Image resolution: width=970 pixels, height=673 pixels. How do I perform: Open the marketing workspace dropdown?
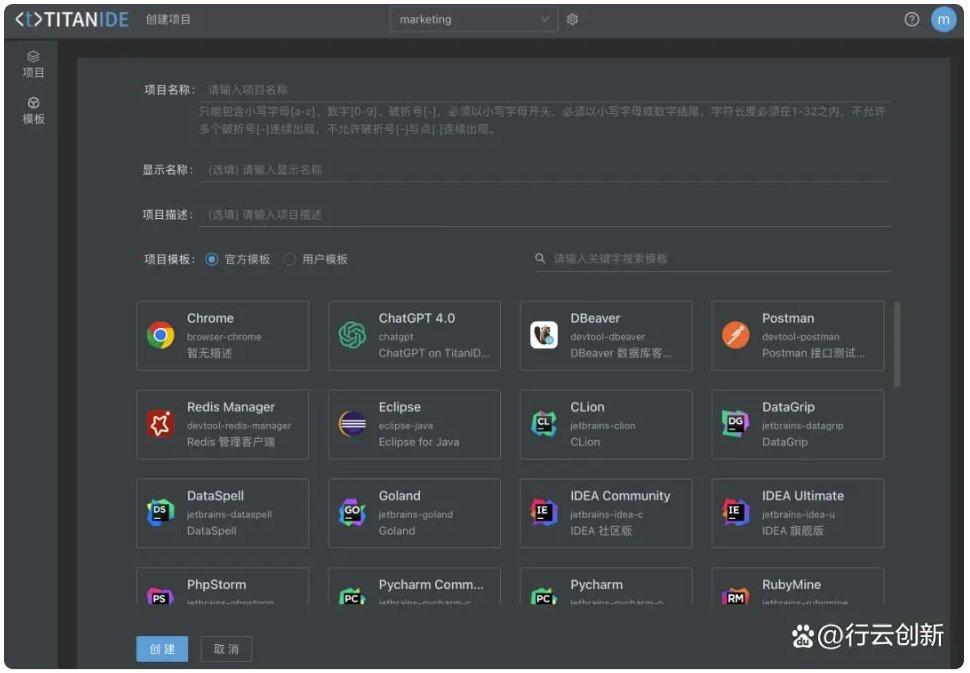(473, 18)
